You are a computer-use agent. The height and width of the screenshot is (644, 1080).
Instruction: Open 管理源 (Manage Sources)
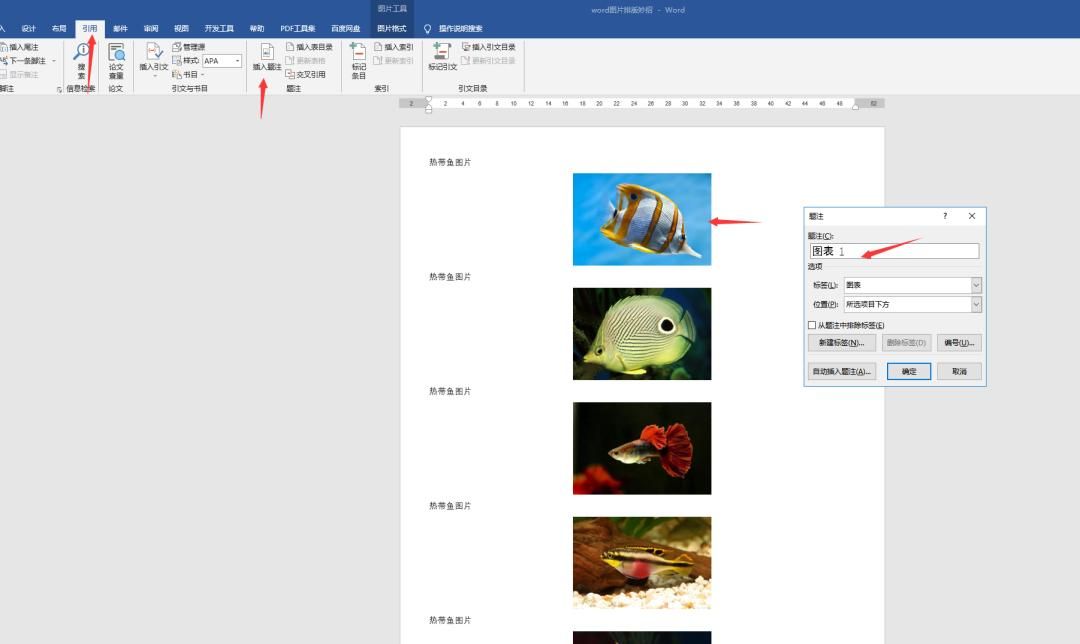coord(189,47)
